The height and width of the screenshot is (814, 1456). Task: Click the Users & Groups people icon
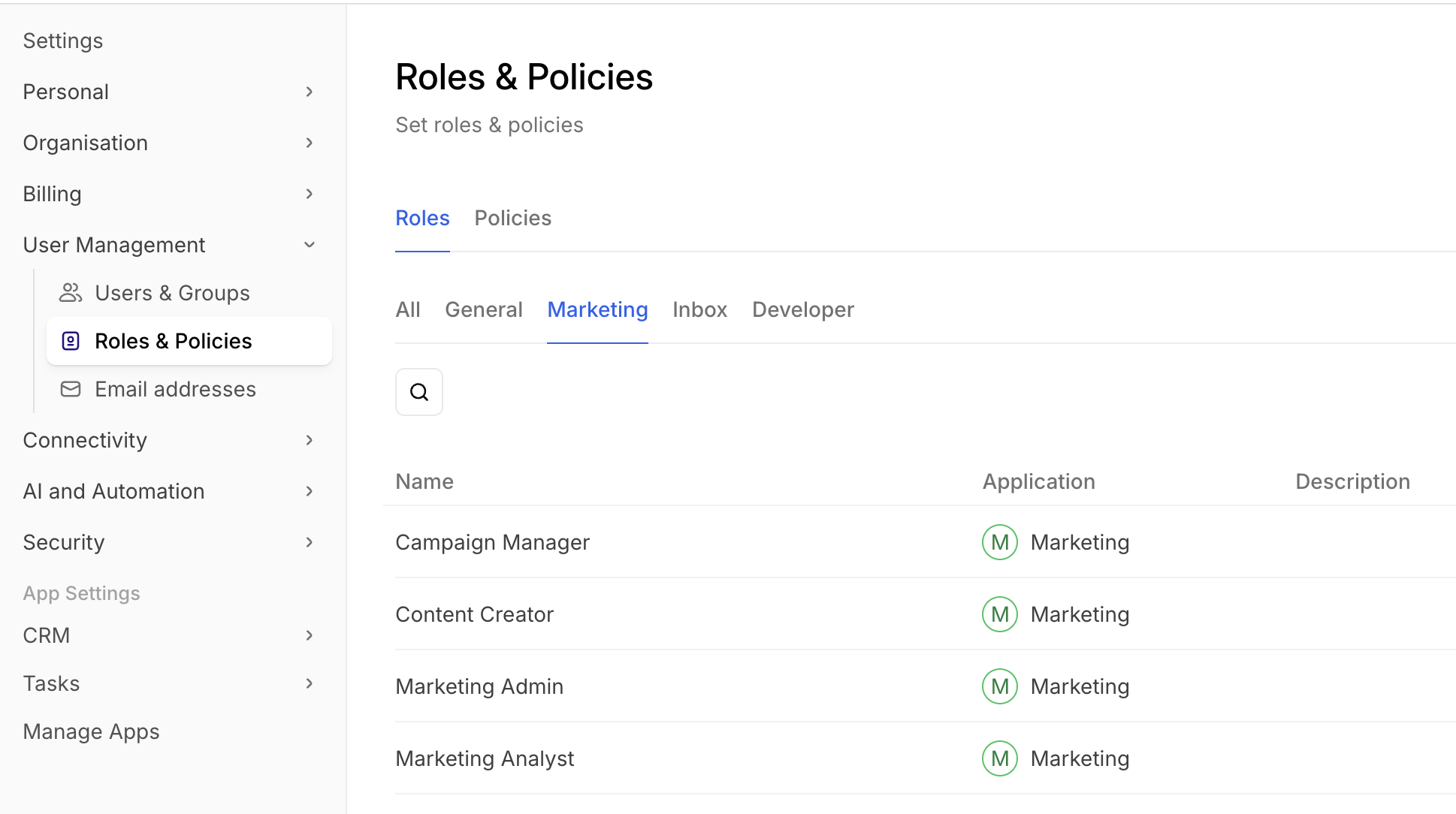[x=71, y=293]
